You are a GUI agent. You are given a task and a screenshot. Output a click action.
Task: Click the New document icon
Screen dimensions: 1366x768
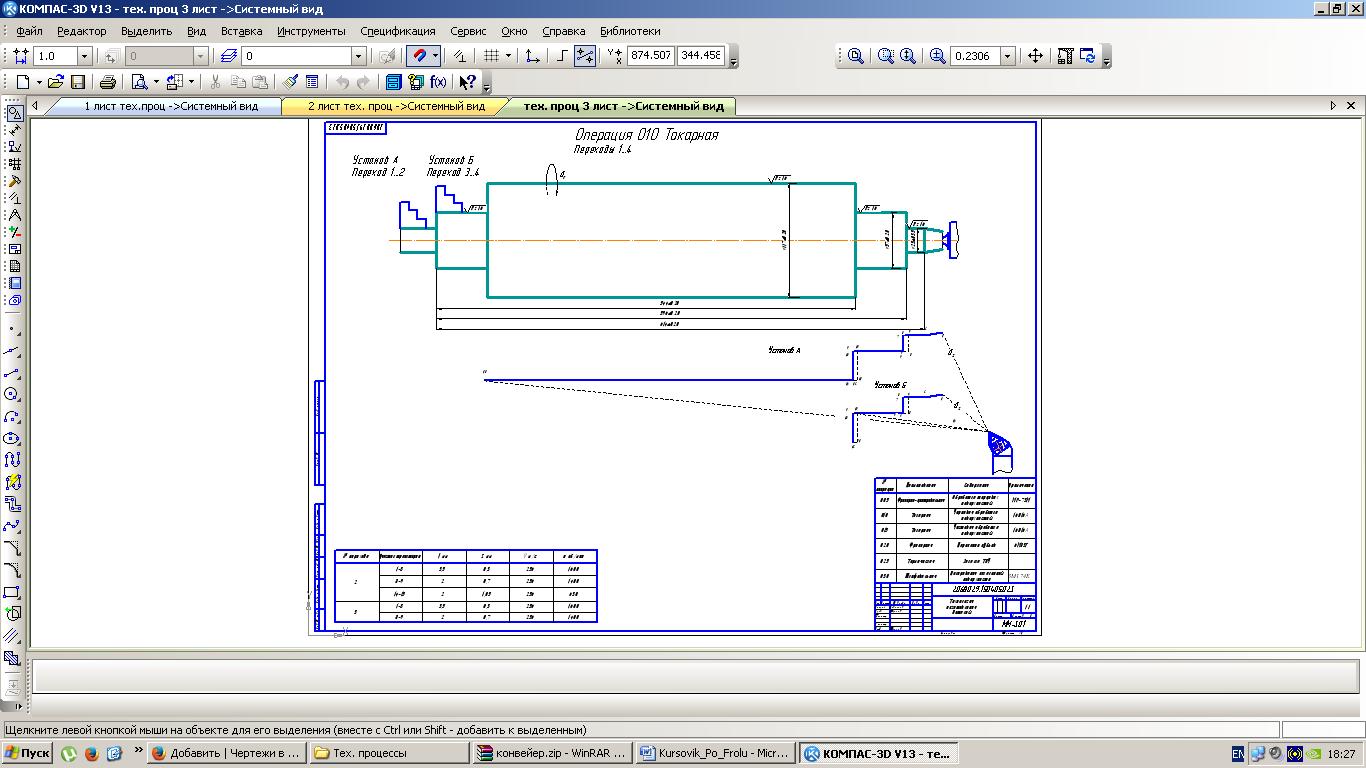pos(22,82)
